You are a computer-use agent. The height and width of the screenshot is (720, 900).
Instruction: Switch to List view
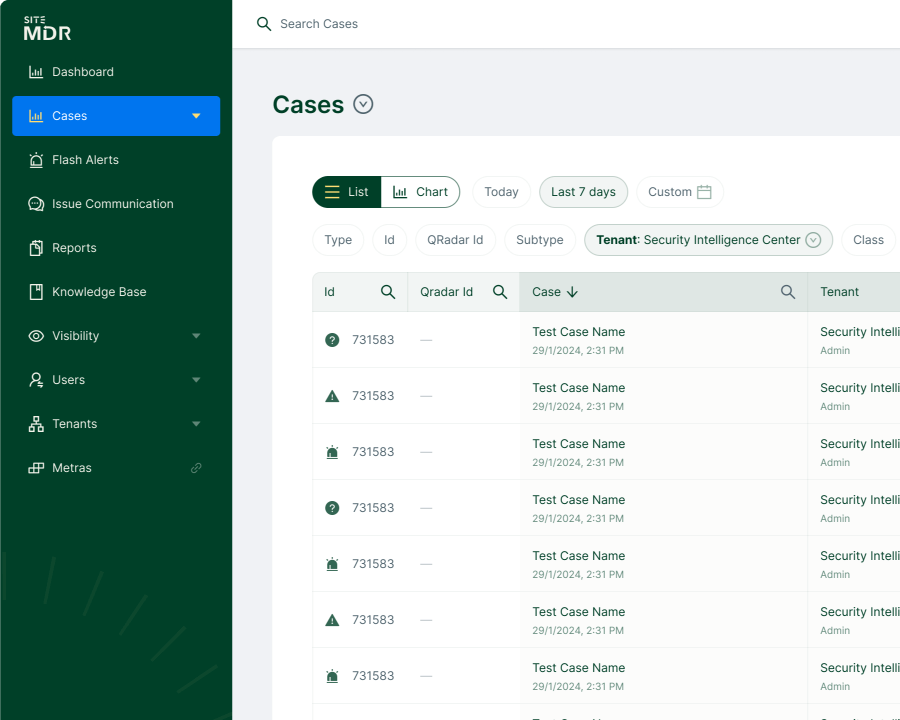(347, 192)
